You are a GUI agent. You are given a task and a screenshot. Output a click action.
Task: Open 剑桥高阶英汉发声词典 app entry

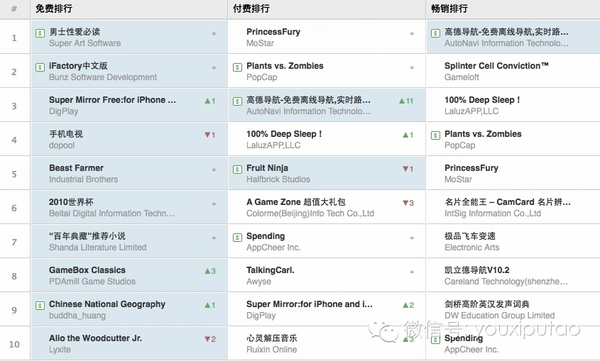[487, 304]
